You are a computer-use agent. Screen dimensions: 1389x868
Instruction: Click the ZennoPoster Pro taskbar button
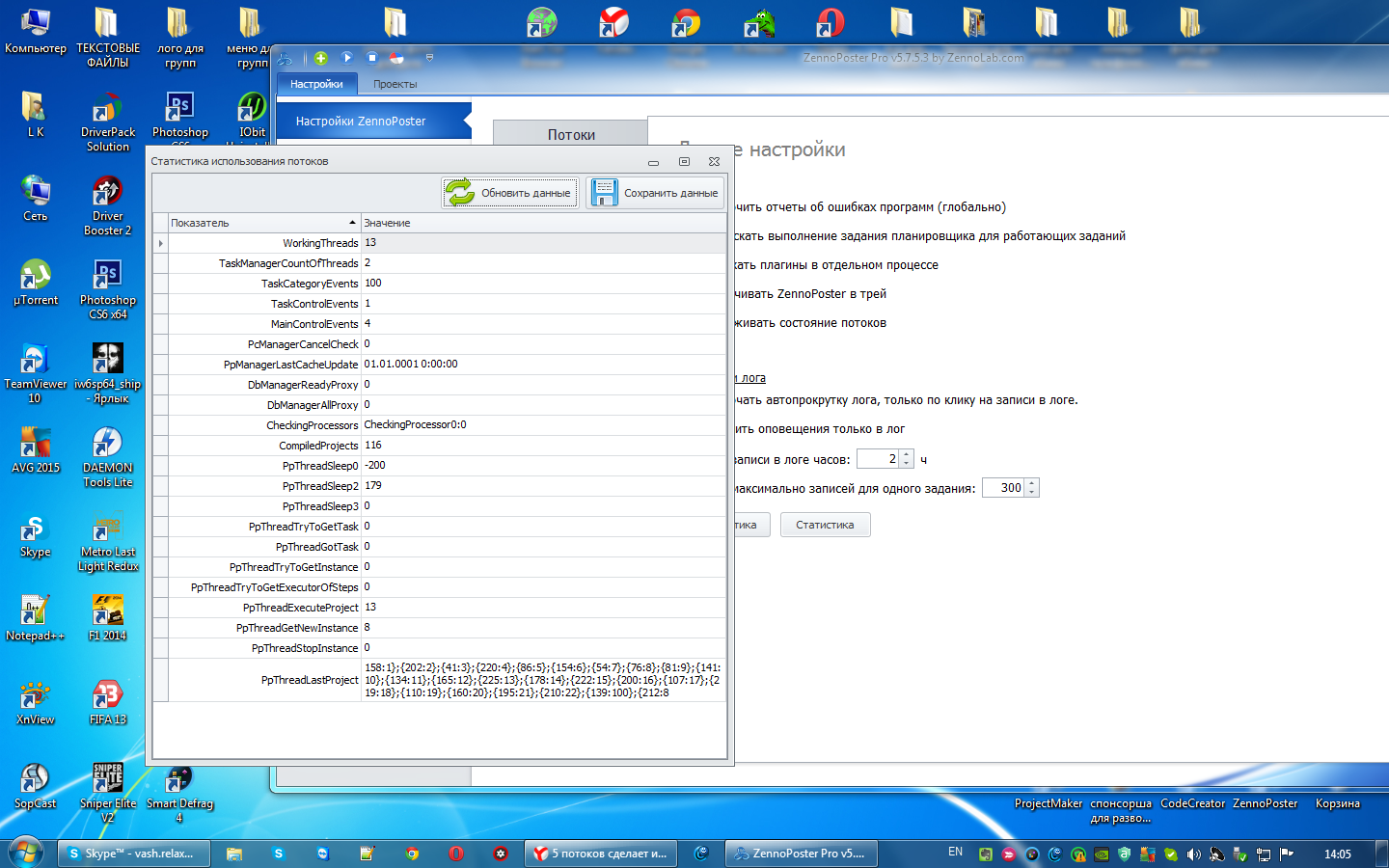[801, 854]
